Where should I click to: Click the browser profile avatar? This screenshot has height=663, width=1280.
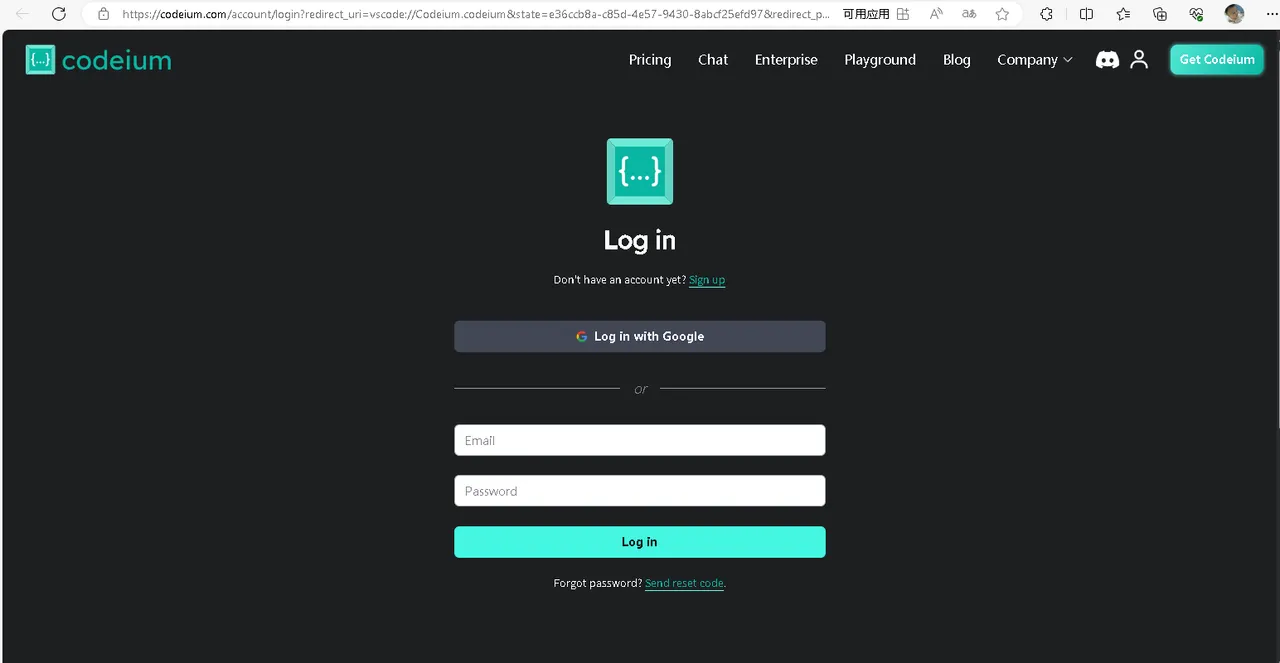point(1235,14)
